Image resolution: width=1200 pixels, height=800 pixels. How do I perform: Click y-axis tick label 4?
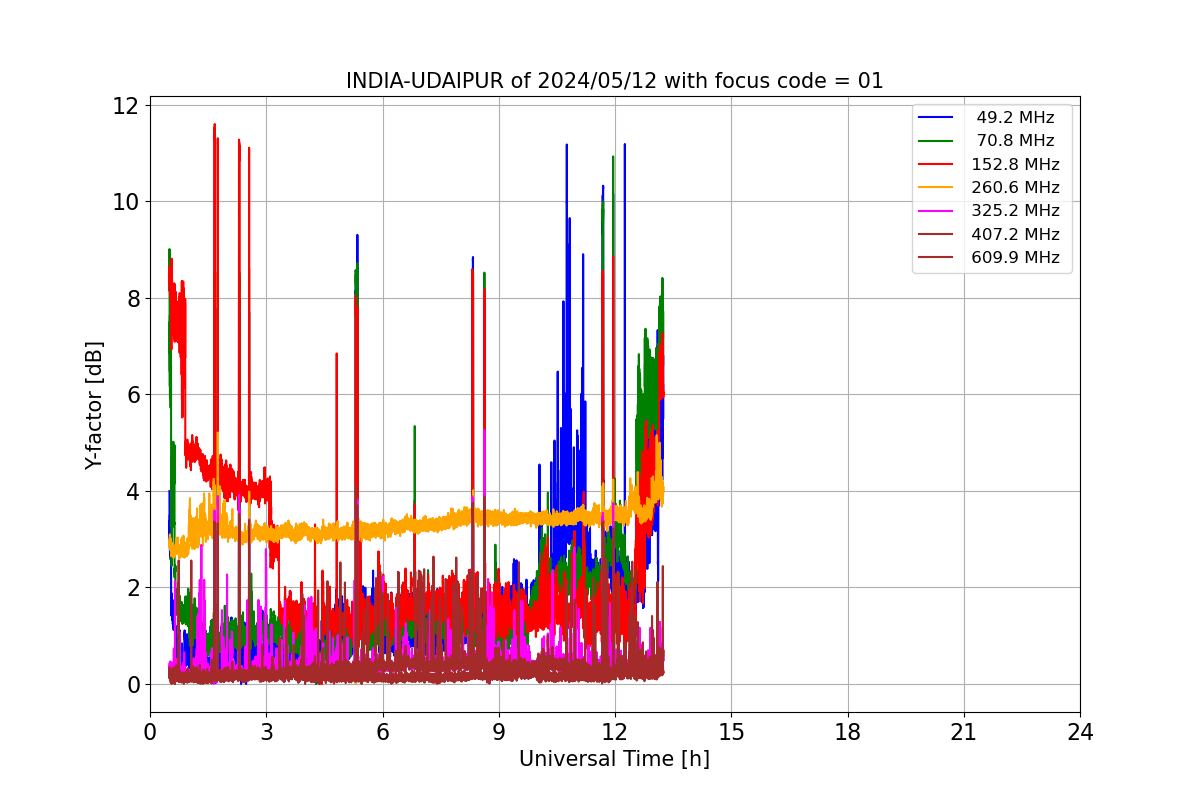pyautogui.click(x=132, y=491)
